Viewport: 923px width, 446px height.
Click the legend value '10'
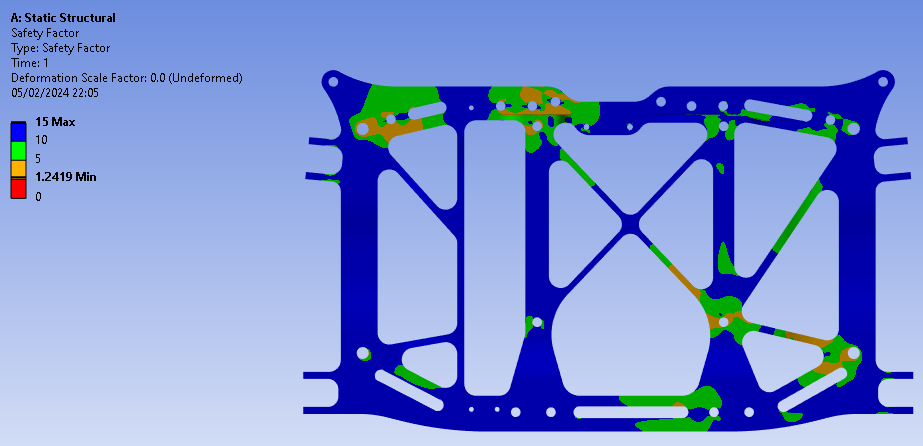(x=41, y=140)
